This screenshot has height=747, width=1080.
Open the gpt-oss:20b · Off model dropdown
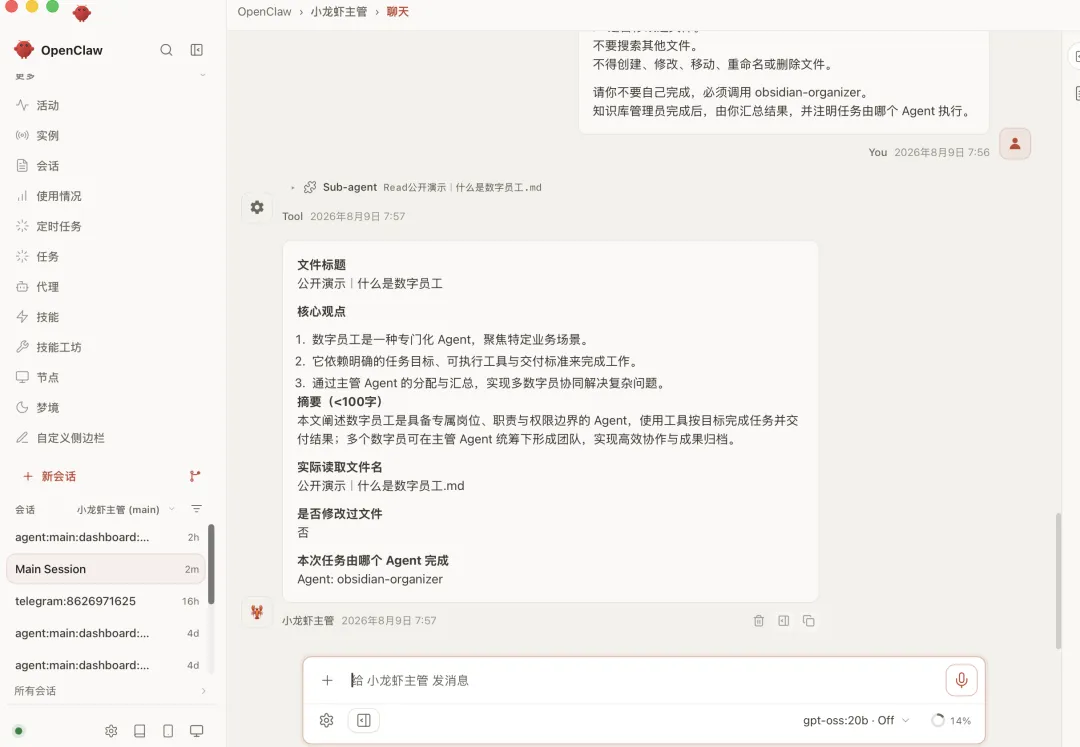click(x=856, y=720)
